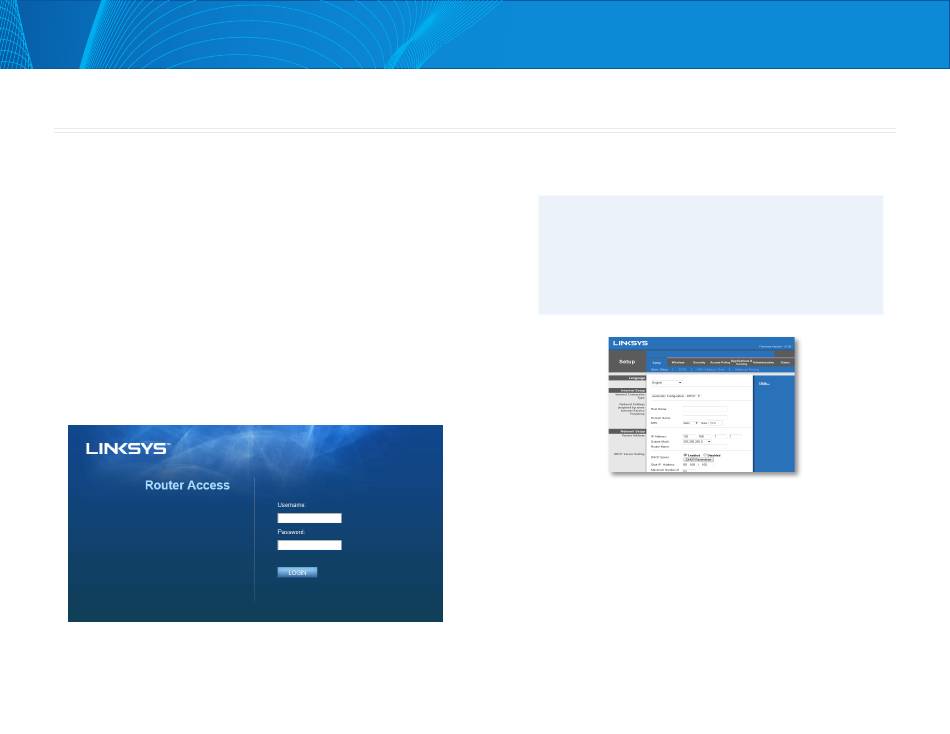Open the Status tab
Viewport: 950px width, 734px height.
click(785, 362)
